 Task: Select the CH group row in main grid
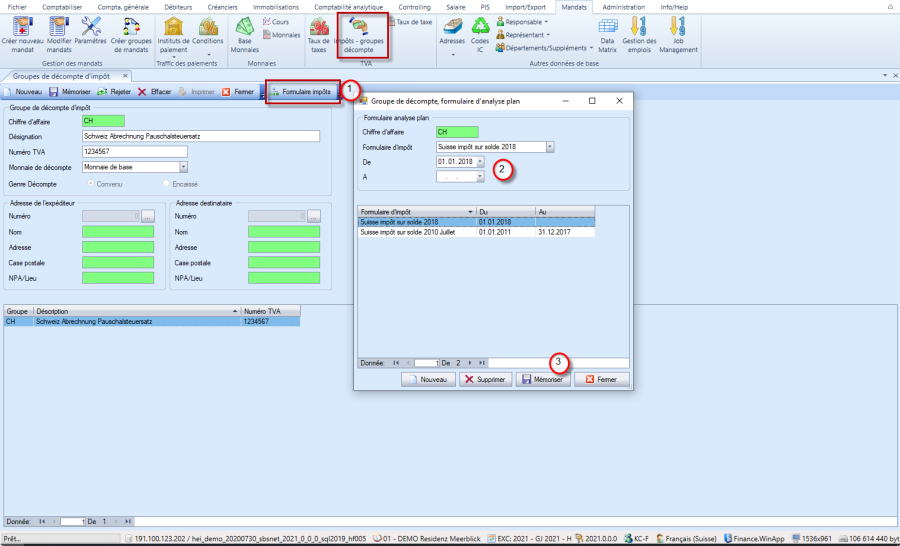point(152,322)
